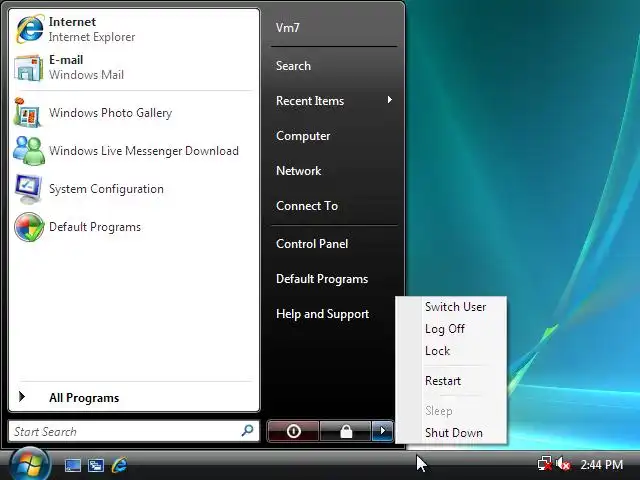Open the Vm7 user folder
Viewport: 640px width, 480px height.
tap(288, 27)
